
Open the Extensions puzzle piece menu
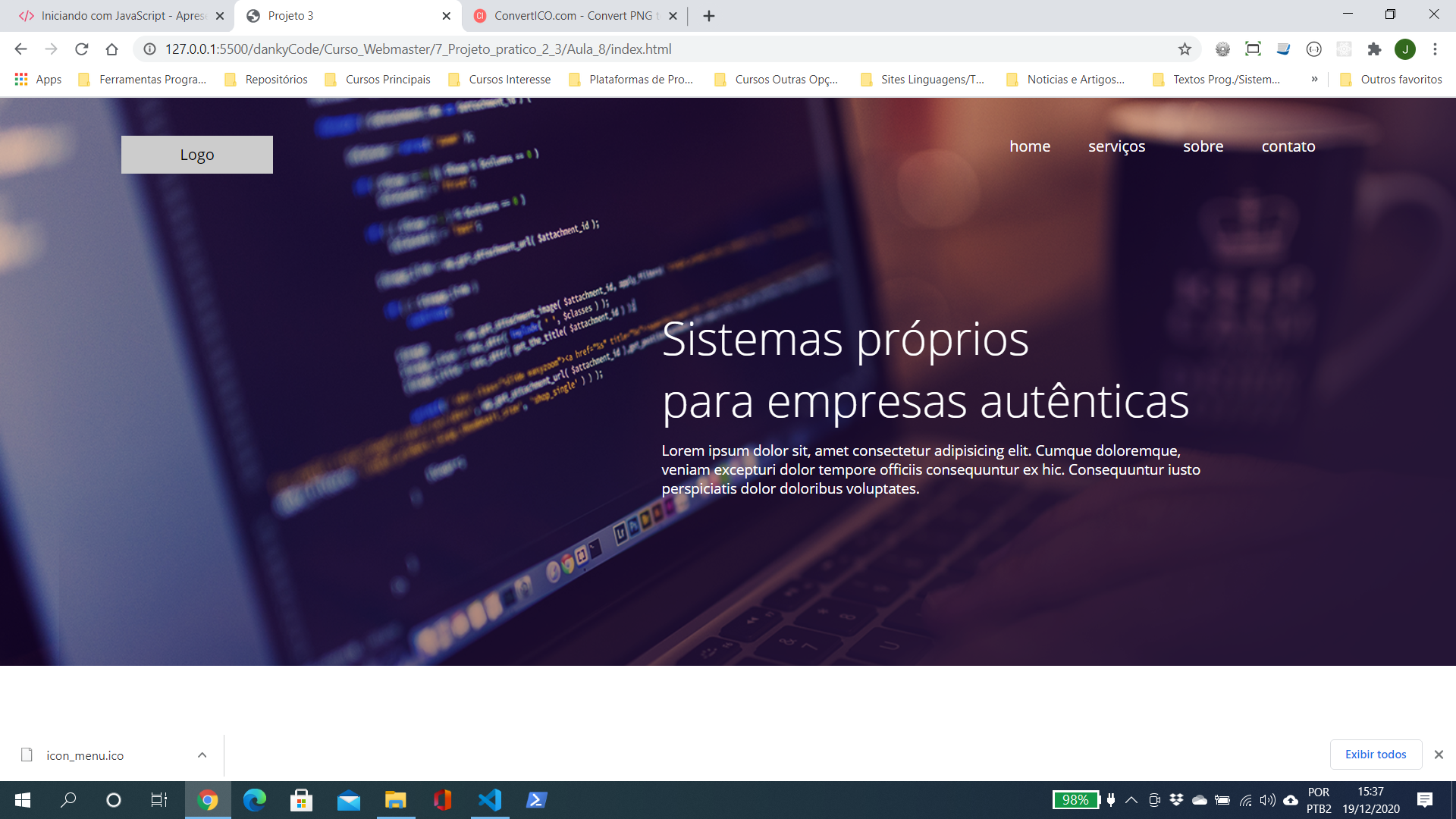point(1374,49)
